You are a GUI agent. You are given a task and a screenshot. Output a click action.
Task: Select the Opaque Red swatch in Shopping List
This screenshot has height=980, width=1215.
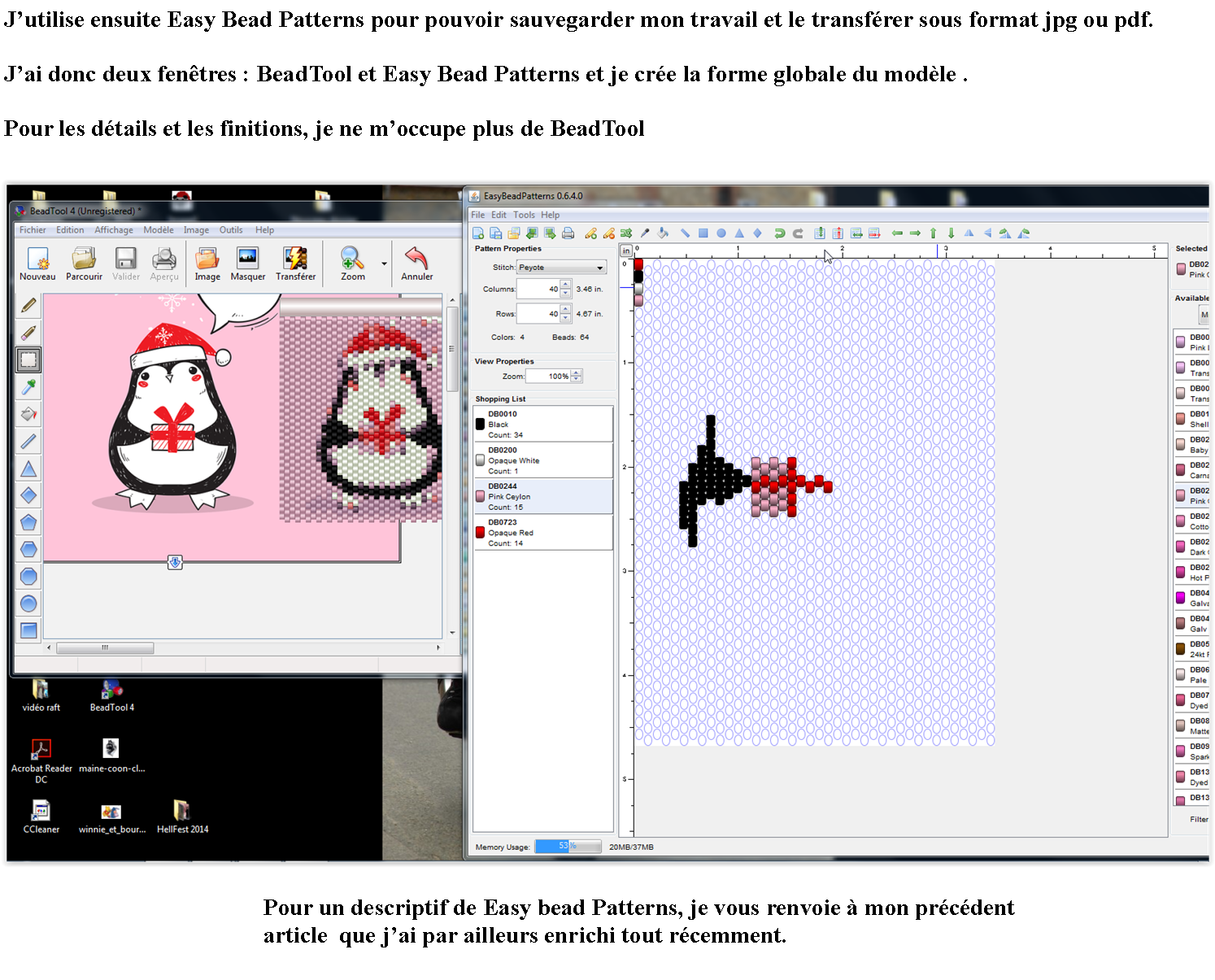point(480,533)
